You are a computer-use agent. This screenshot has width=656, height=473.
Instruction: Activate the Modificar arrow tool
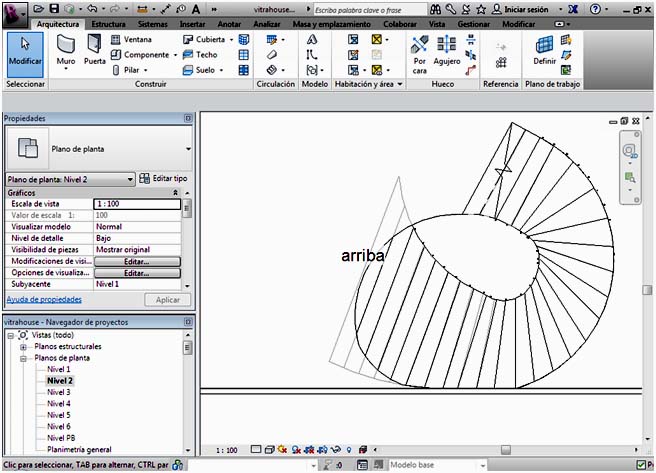click(x=25, y=51)
